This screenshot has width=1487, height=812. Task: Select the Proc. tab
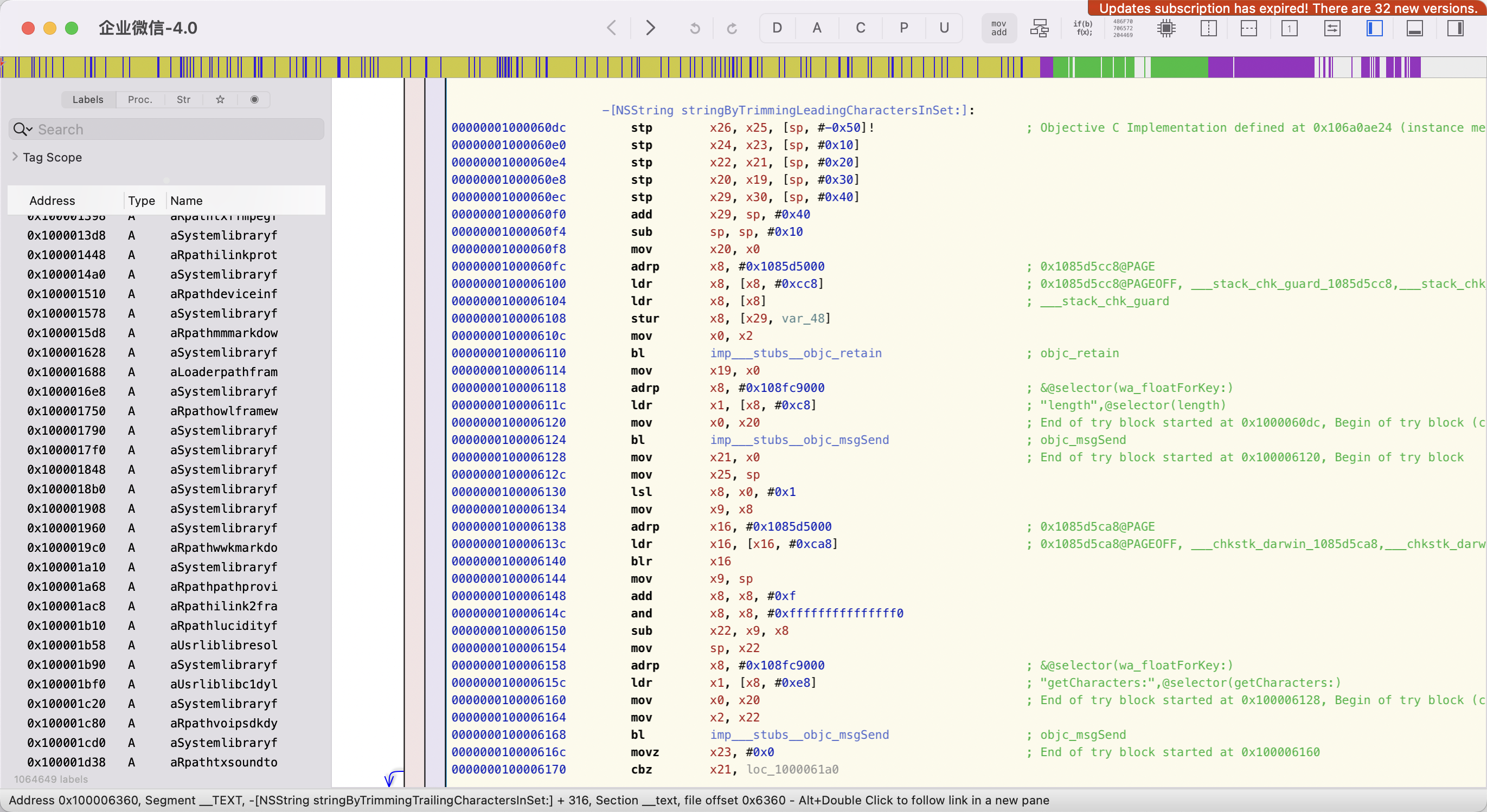point(140,99)
